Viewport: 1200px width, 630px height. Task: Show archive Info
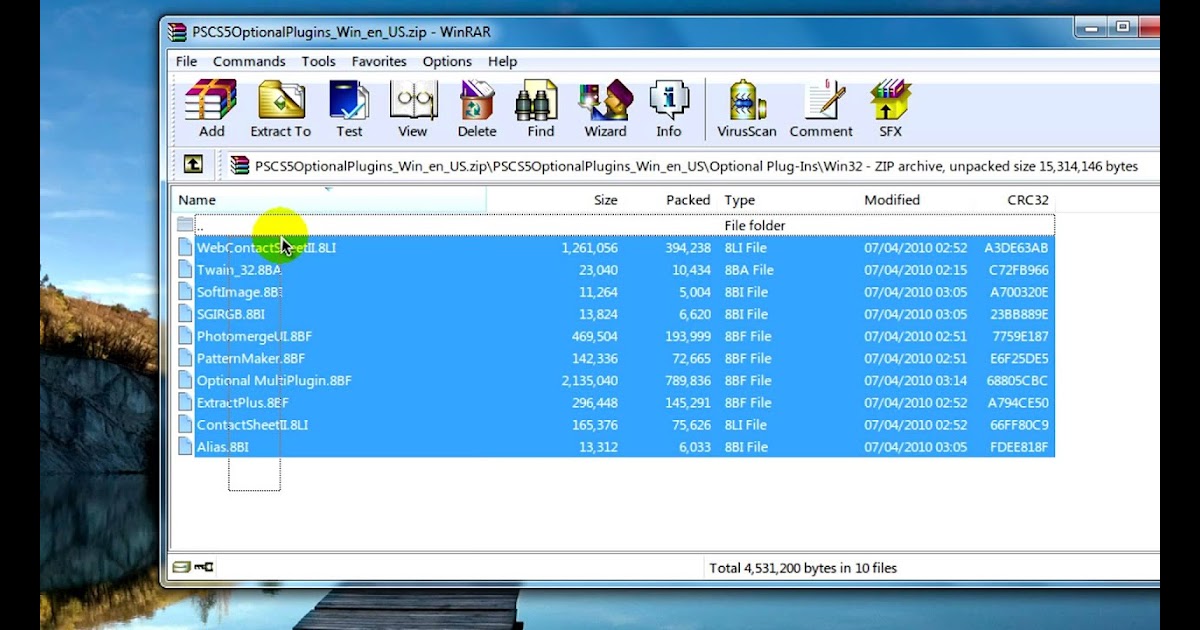(669, 108)
